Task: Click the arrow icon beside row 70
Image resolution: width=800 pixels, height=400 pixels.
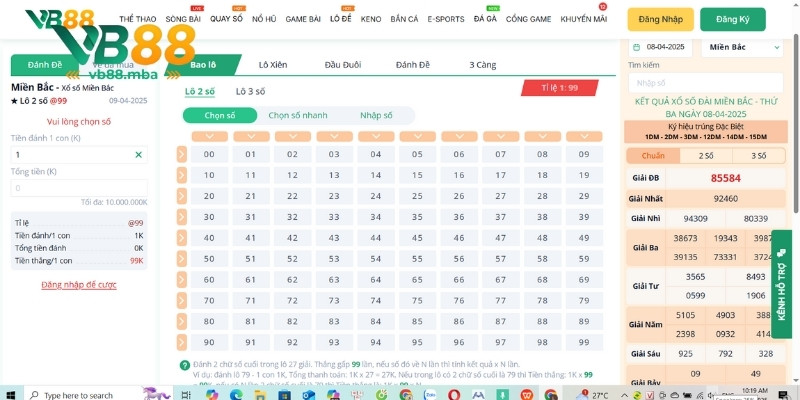Action: pos(181,300)
